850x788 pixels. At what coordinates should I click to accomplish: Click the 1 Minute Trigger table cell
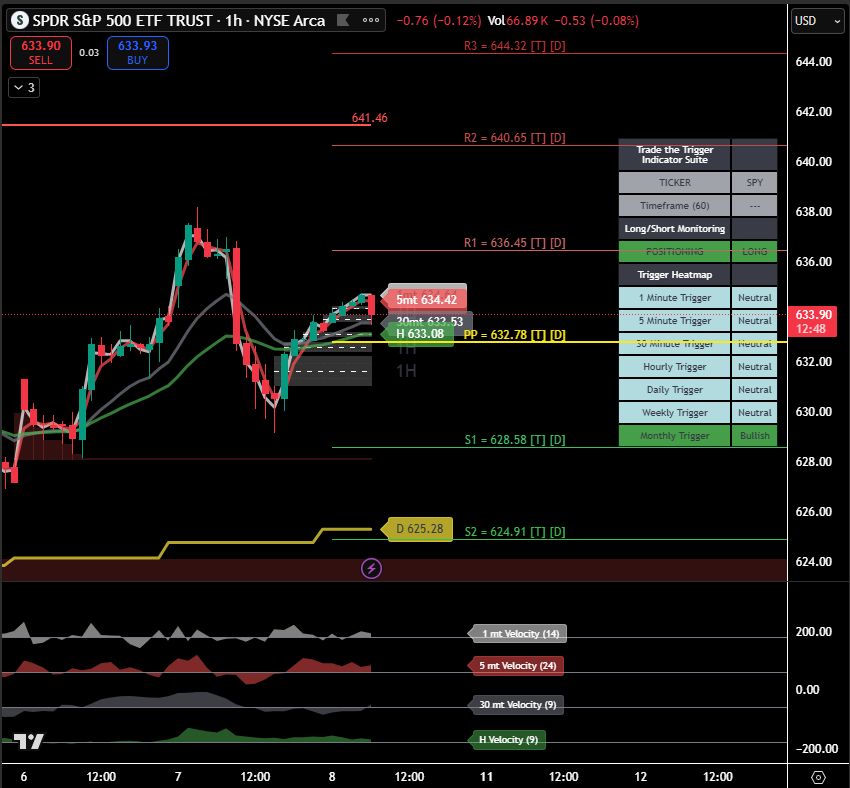(674, 298)
